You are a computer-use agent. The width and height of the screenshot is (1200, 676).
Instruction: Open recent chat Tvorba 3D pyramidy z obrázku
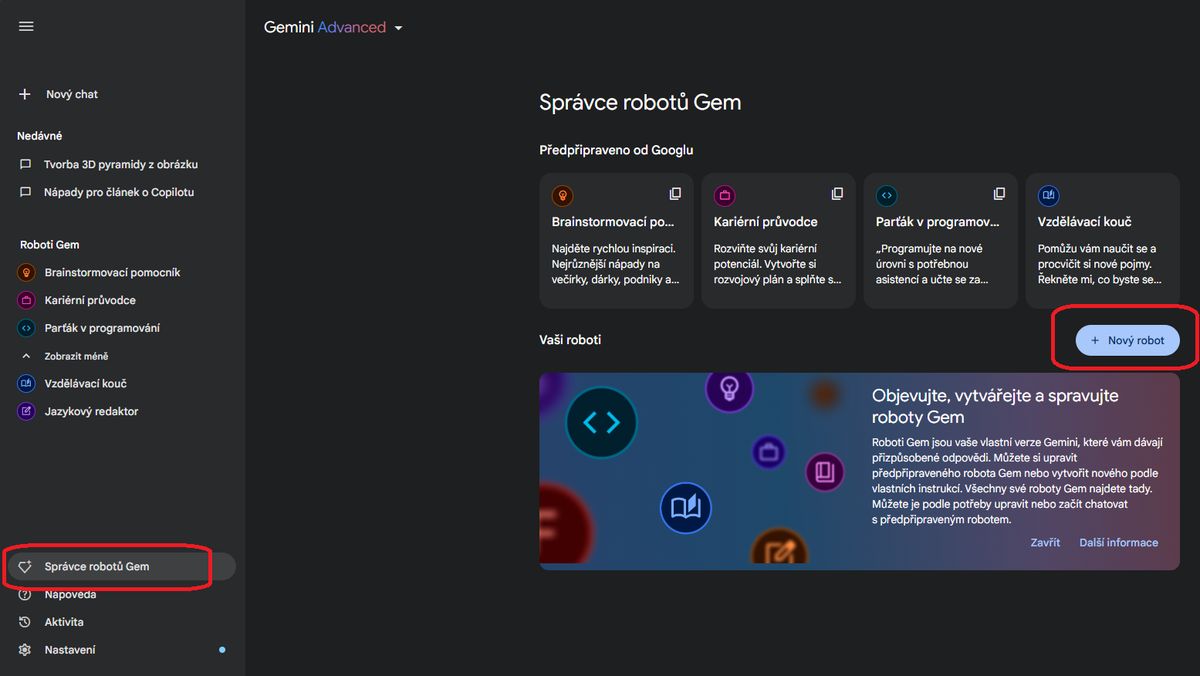point(121,164)
